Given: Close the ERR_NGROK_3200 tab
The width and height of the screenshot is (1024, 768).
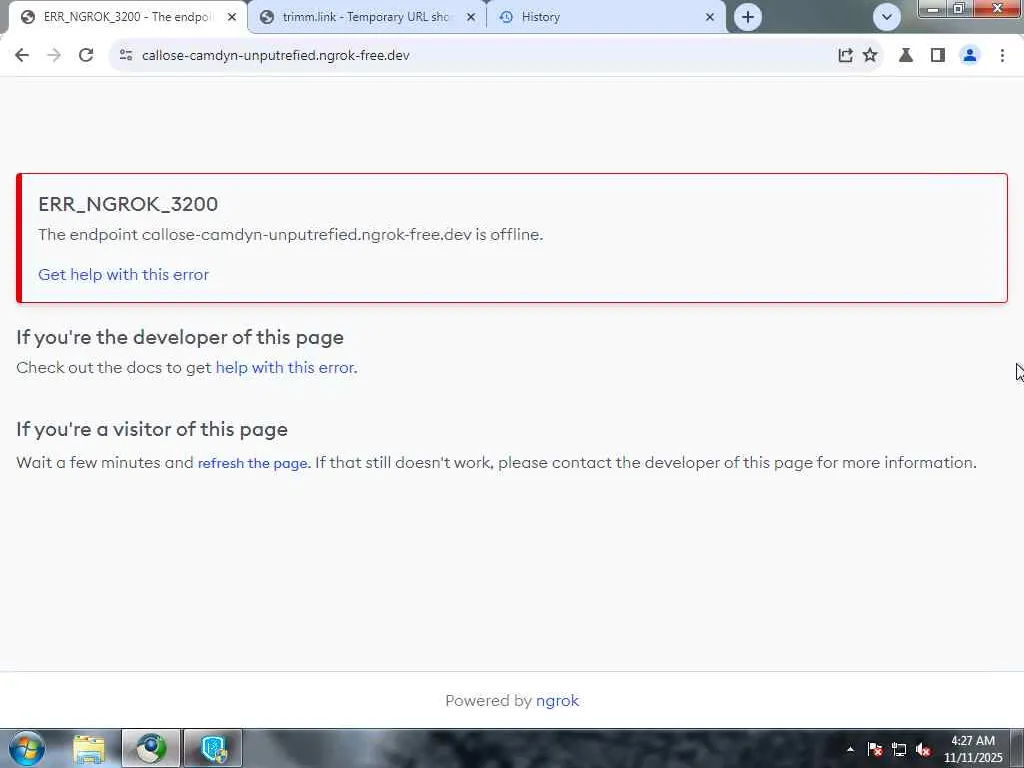Looking at the screenshot, I should tap(232, 17).
